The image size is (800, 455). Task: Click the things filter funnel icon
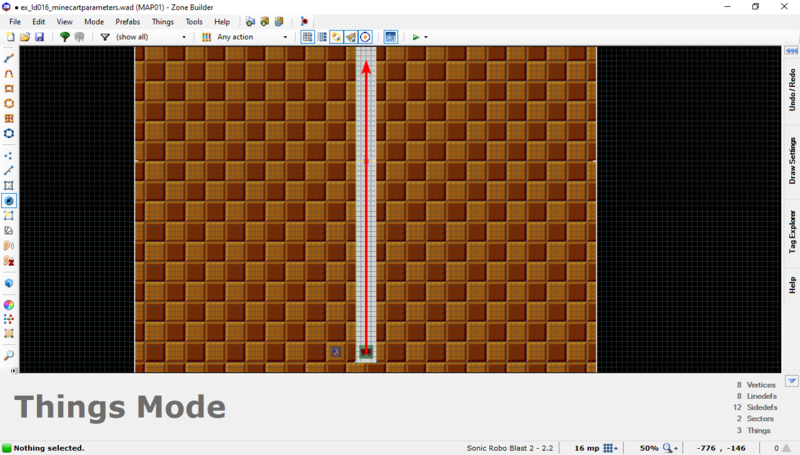coord(105,37)
